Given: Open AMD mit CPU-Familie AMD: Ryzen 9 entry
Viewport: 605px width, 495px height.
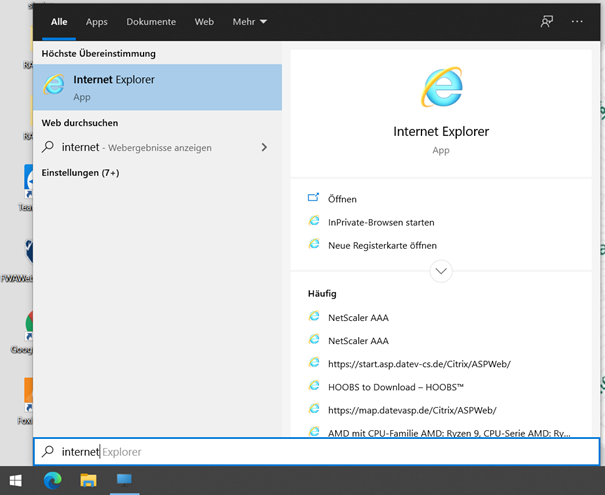Looking at the screenshot, I should pos(449,432).
